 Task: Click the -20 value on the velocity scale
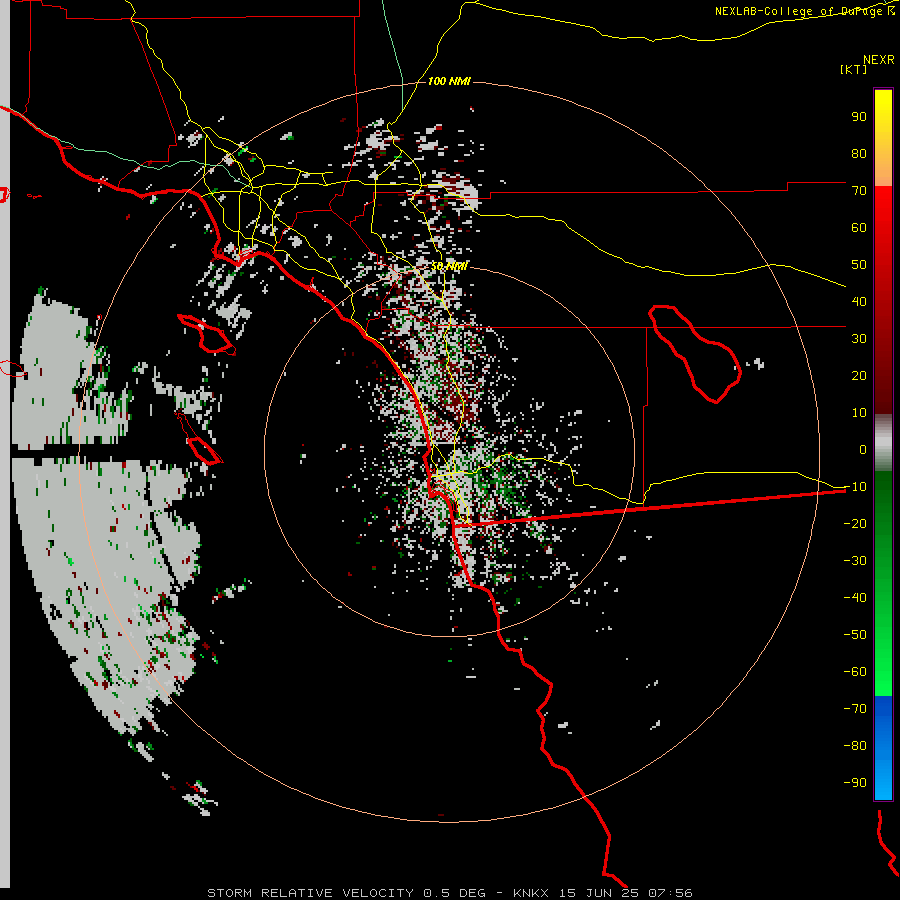[x=855, y=523]
